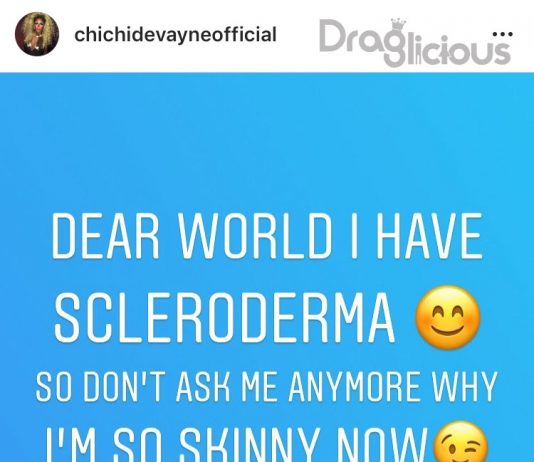Open the three-dot more options menu
This screenshot has height=462, width=534.
pyautogui.click(x=503, y=34)
